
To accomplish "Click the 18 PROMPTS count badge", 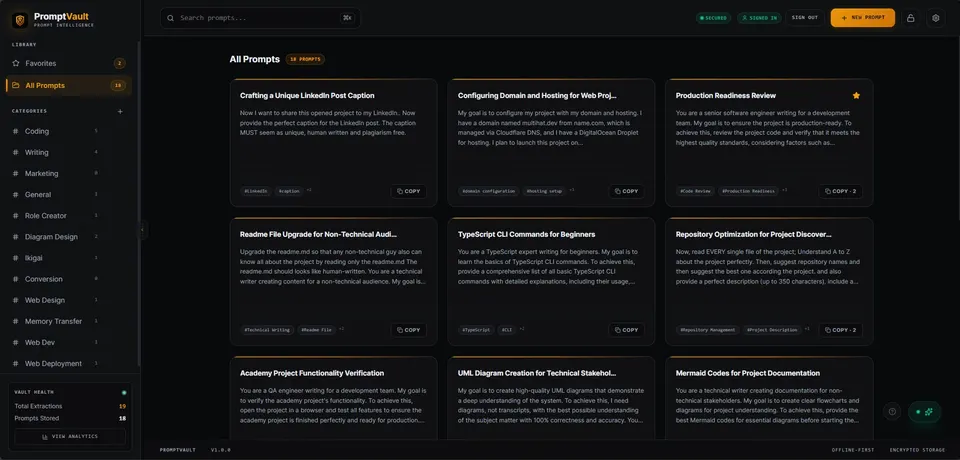I will coord(305,59).
